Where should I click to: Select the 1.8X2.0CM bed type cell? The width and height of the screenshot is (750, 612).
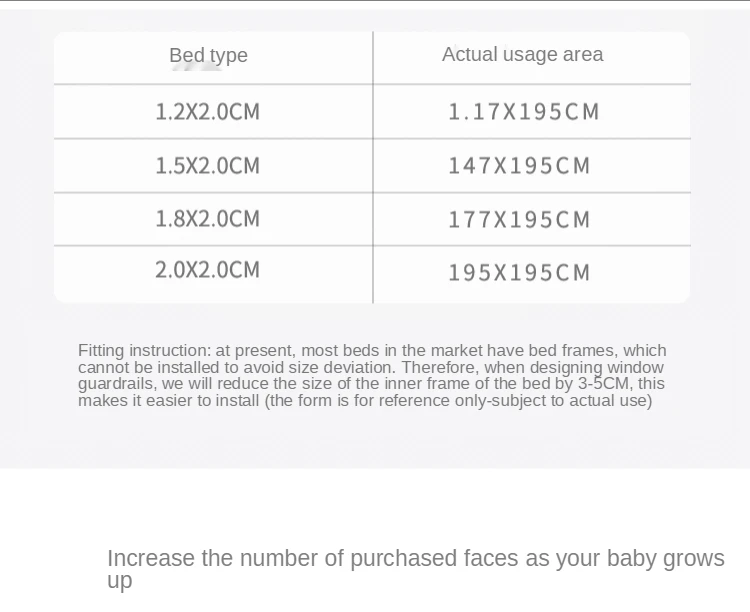click(x=207, y=219)
